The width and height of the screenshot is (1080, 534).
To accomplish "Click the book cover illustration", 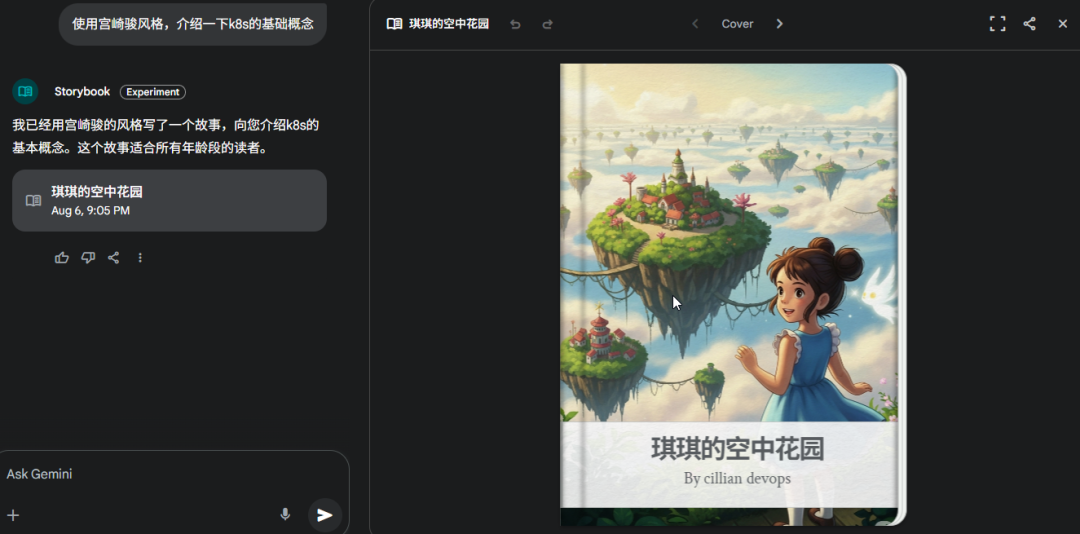I will pyautogui.click(x=729, y=243).
